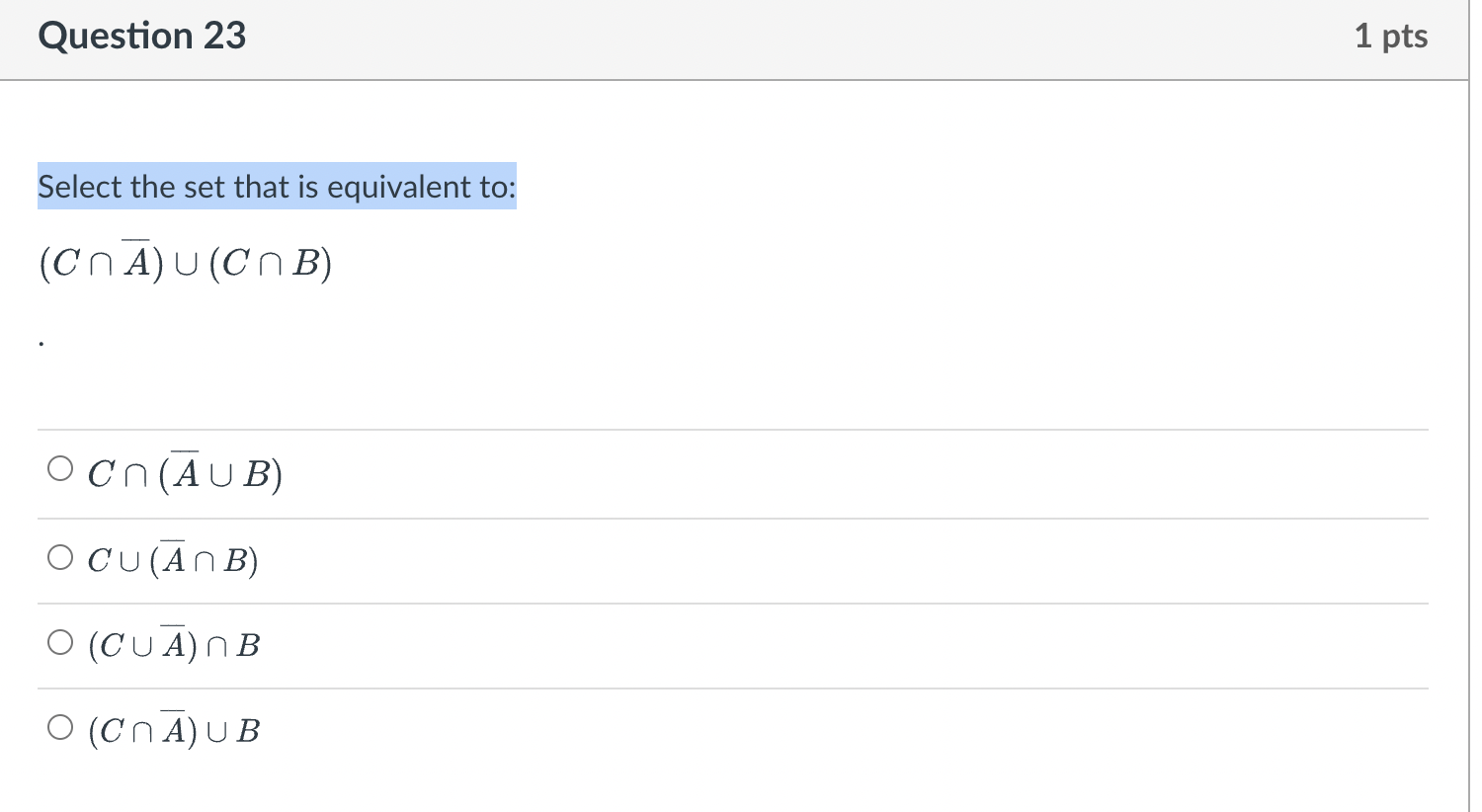
Task: Click the highlighted instruction text
Action: [277, 187]
